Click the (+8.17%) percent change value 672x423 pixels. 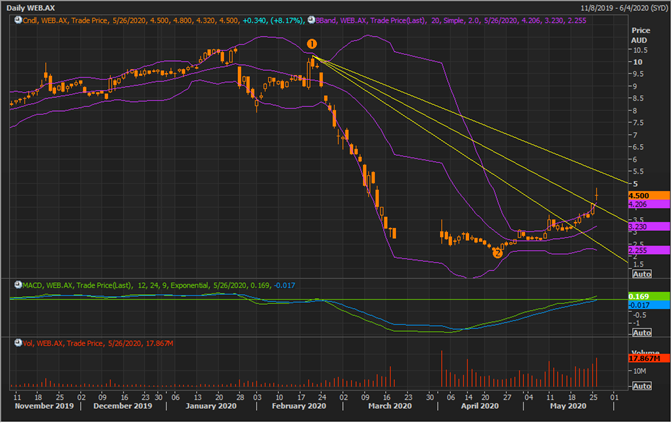[286, 20]
